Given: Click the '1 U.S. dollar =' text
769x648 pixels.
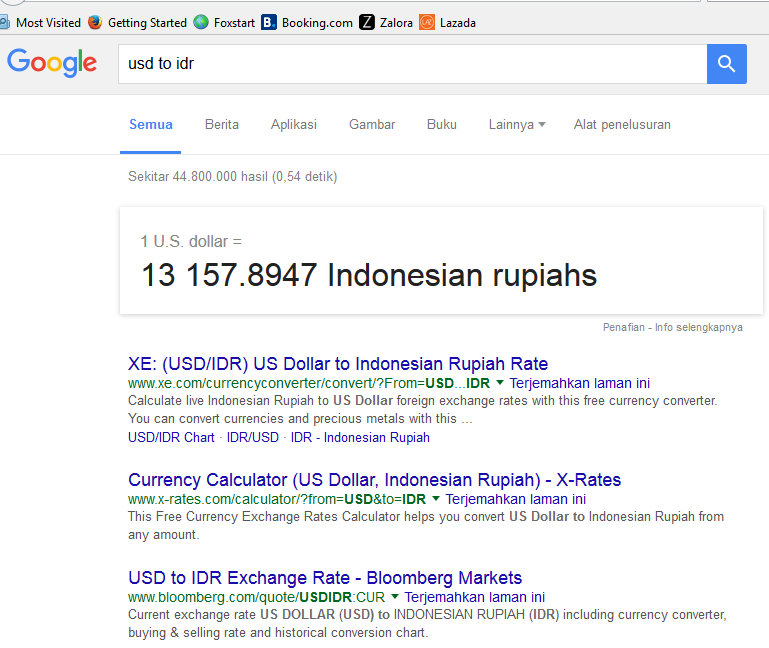Looking at the screenshot, I should click(x=191, y=241).
